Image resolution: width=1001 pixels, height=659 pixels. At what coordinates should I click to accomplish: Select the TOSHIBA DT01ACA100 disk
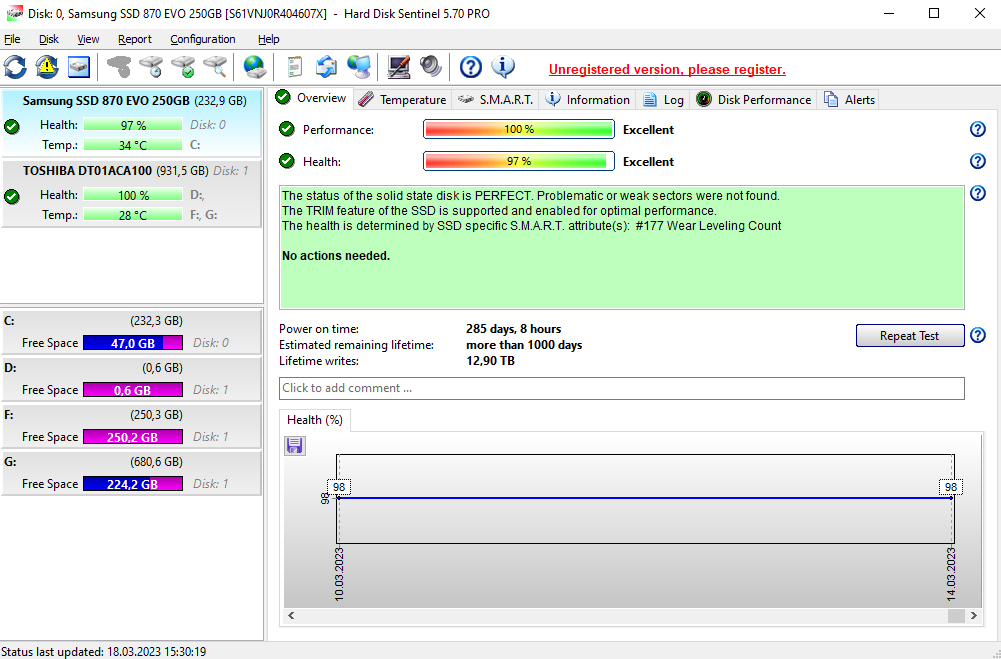(132, 193)
